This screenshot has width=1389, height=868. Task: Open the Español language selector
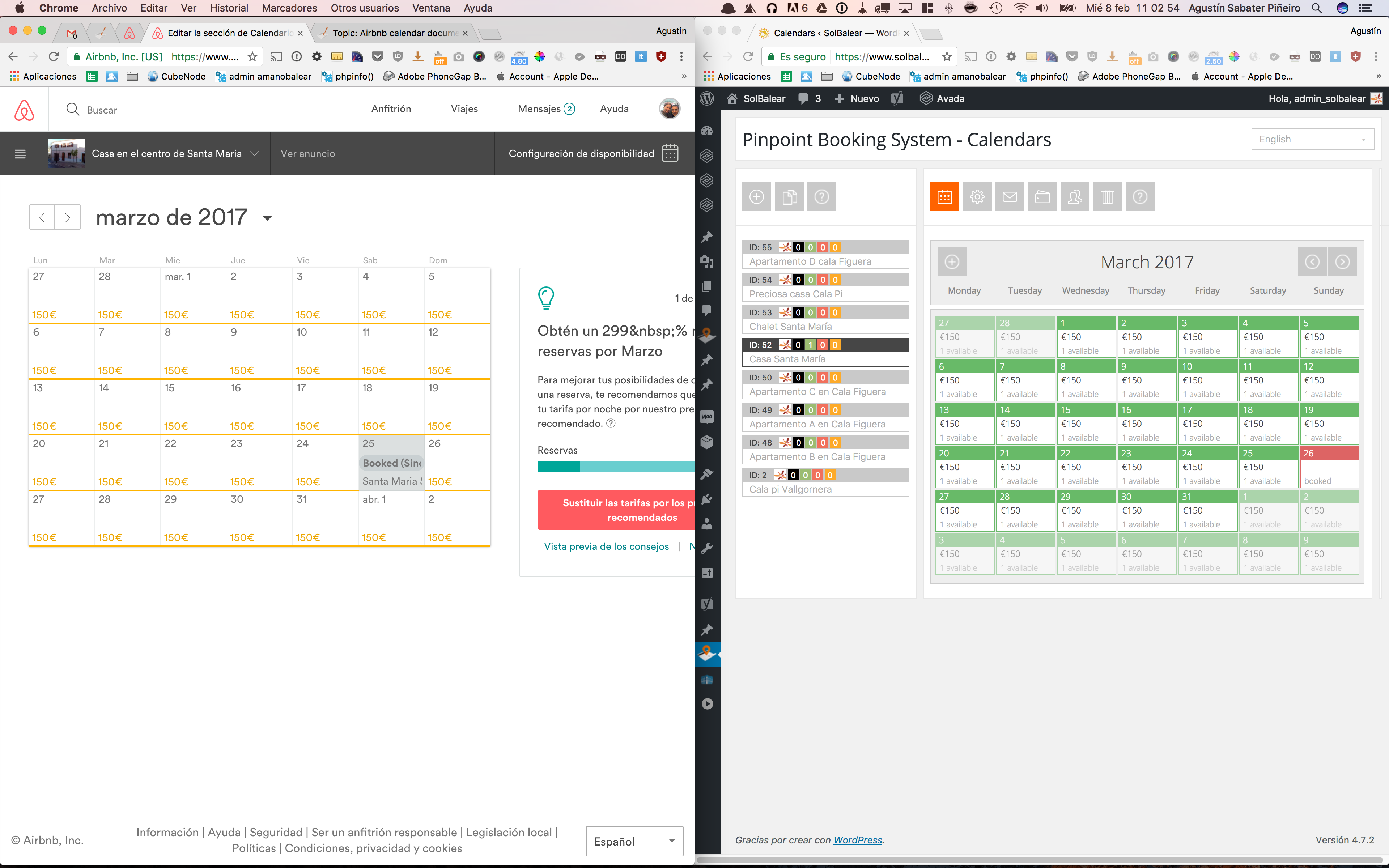click(x=634, y=841)
